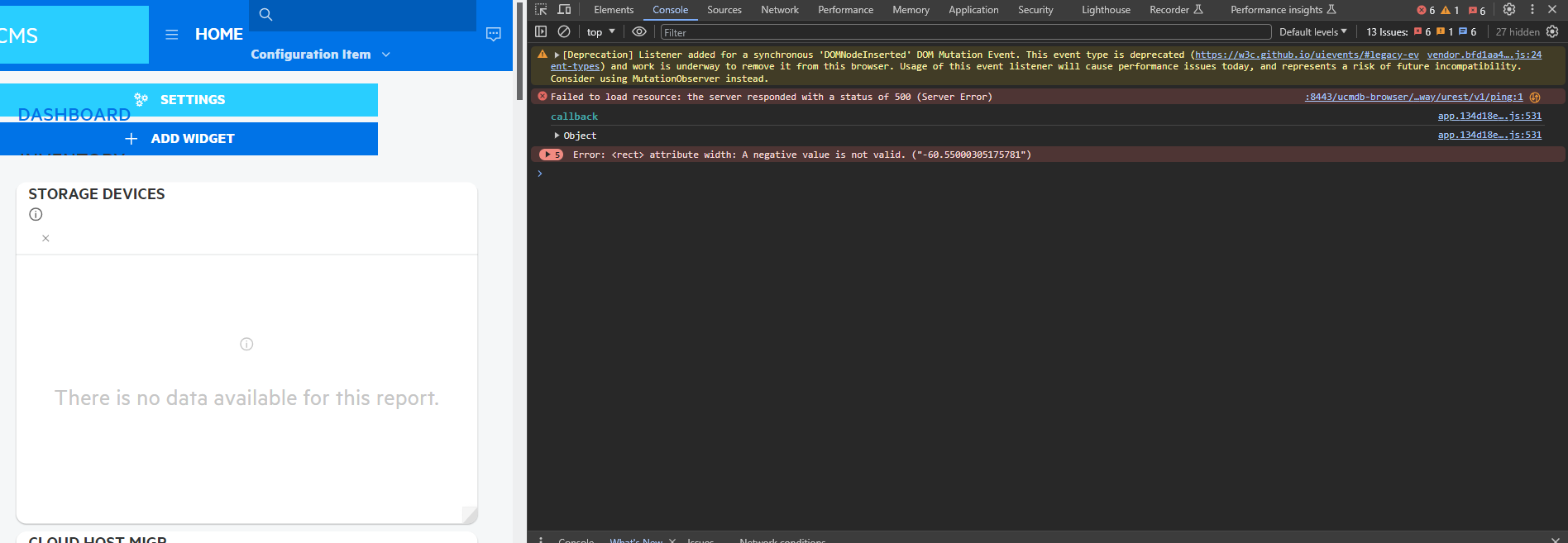Show the console sidebar panel

541,31
